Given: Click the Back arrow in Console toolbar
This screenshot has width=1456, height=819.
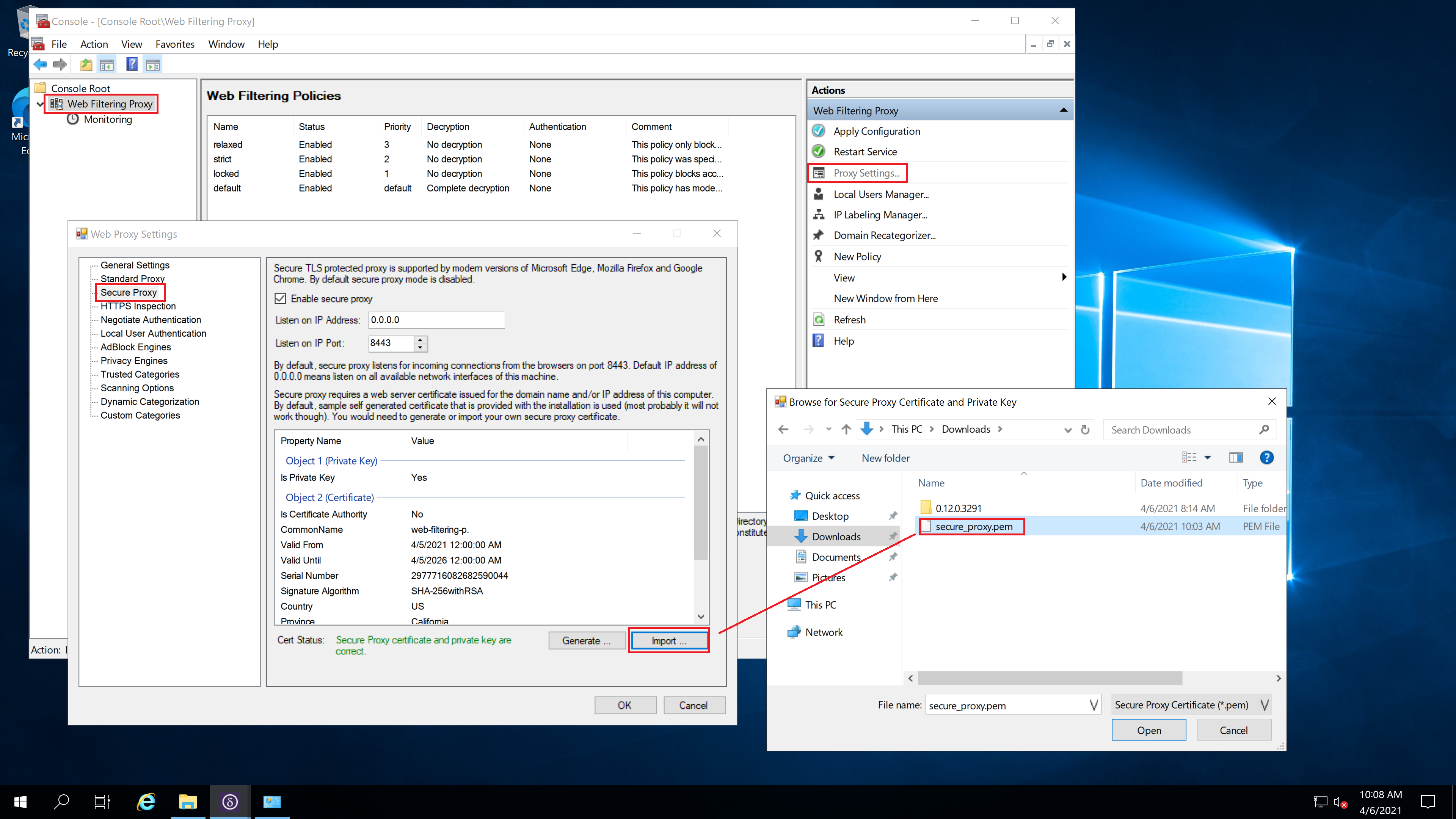Looking at the screenshot, I should click(41, 65).
